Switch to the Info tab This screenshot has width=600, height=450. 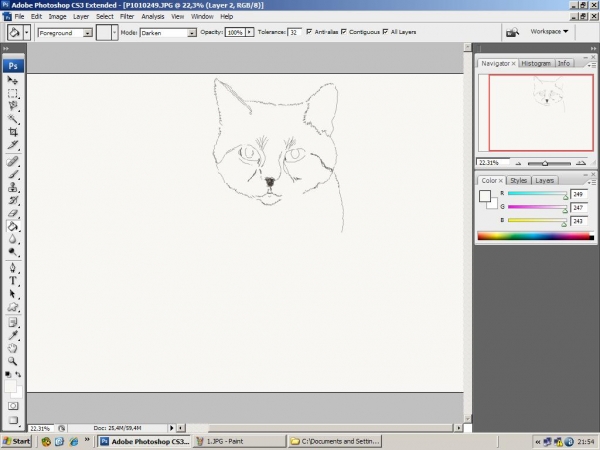564,64
